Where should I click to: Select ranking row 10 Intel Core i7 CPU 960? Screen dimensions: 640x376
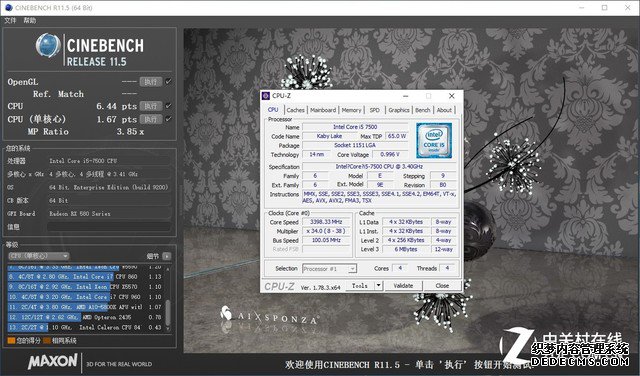tap(86, 297)
